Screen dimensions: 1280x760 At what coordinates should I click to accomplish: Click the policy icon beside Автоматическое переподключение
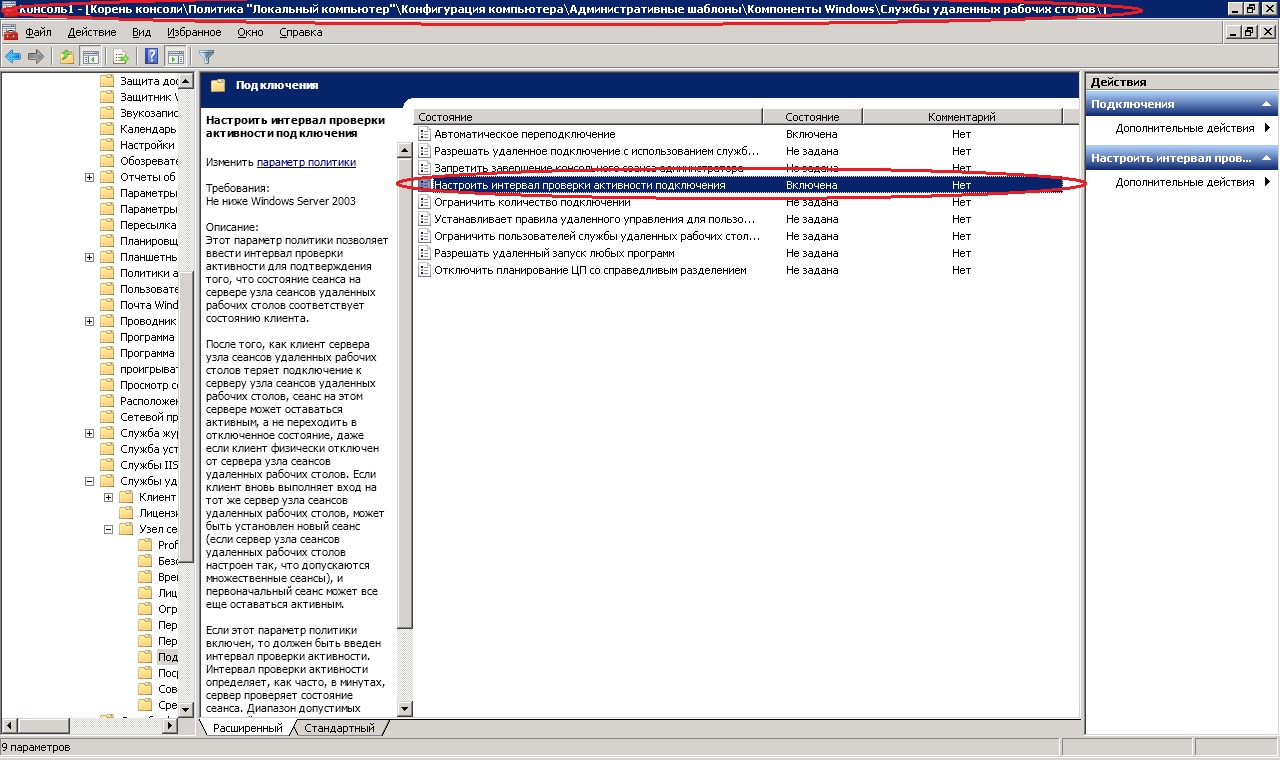(425, 134)
